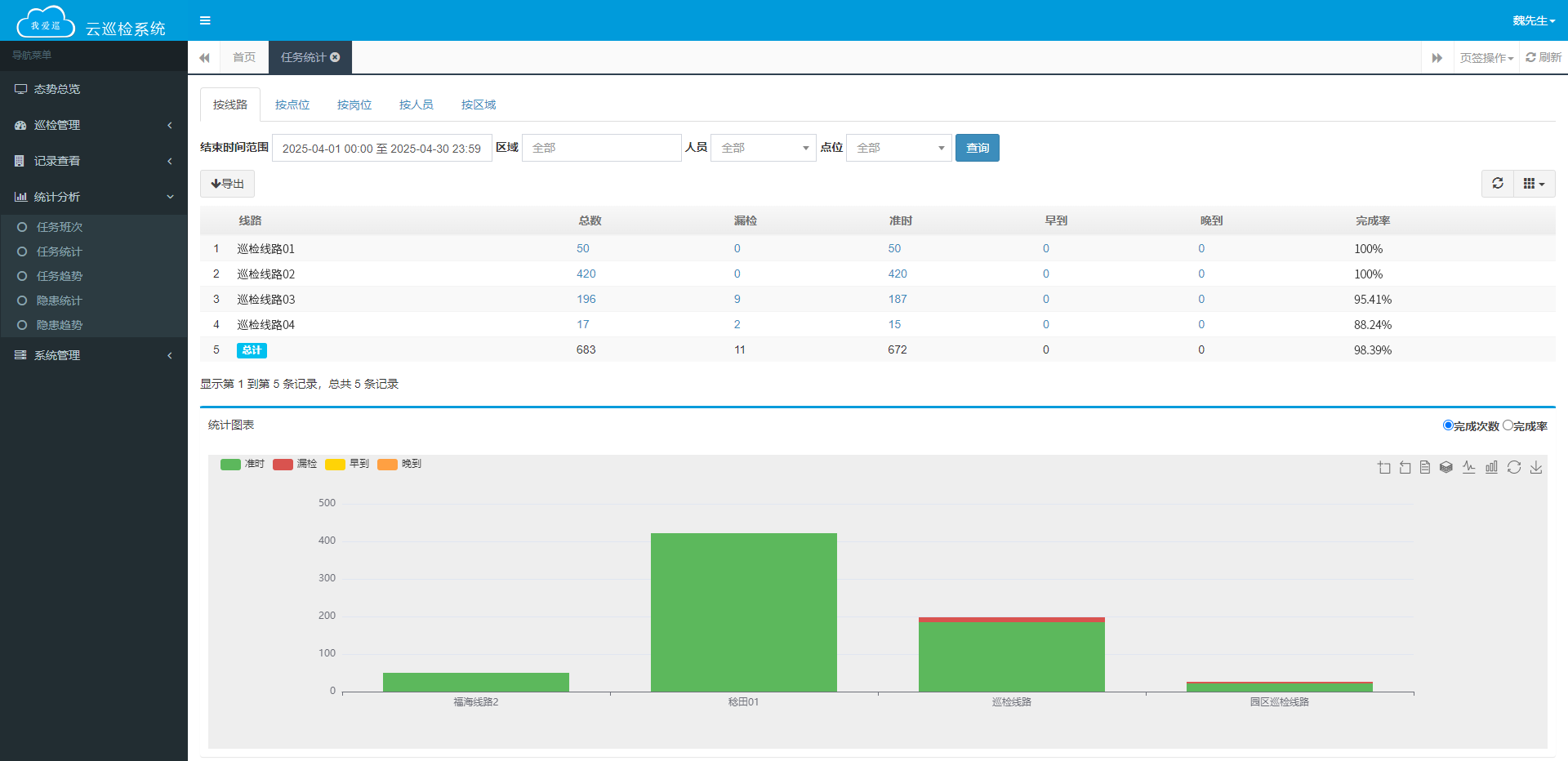Open the 点位 dropdown

click(x=898, y=148)
